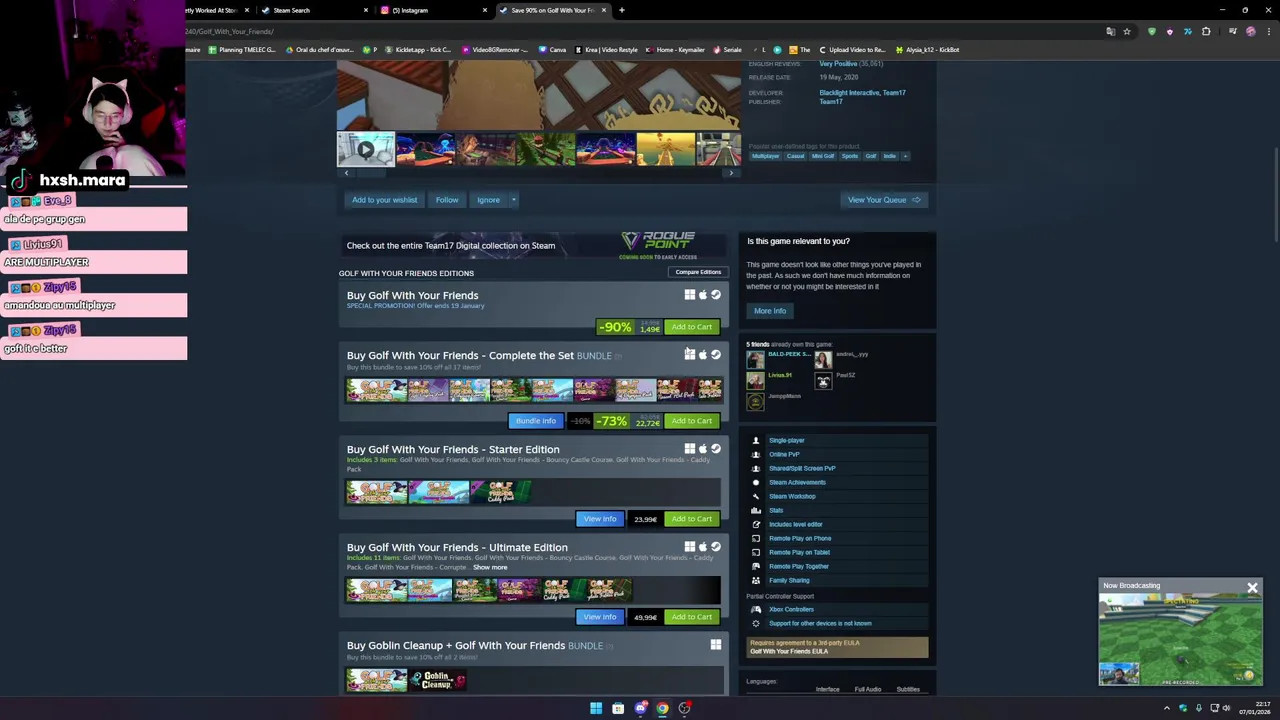Click View Your Queue button
Image resolution: width=1280 pixels, height=720 pixels.
coord(884,200)
